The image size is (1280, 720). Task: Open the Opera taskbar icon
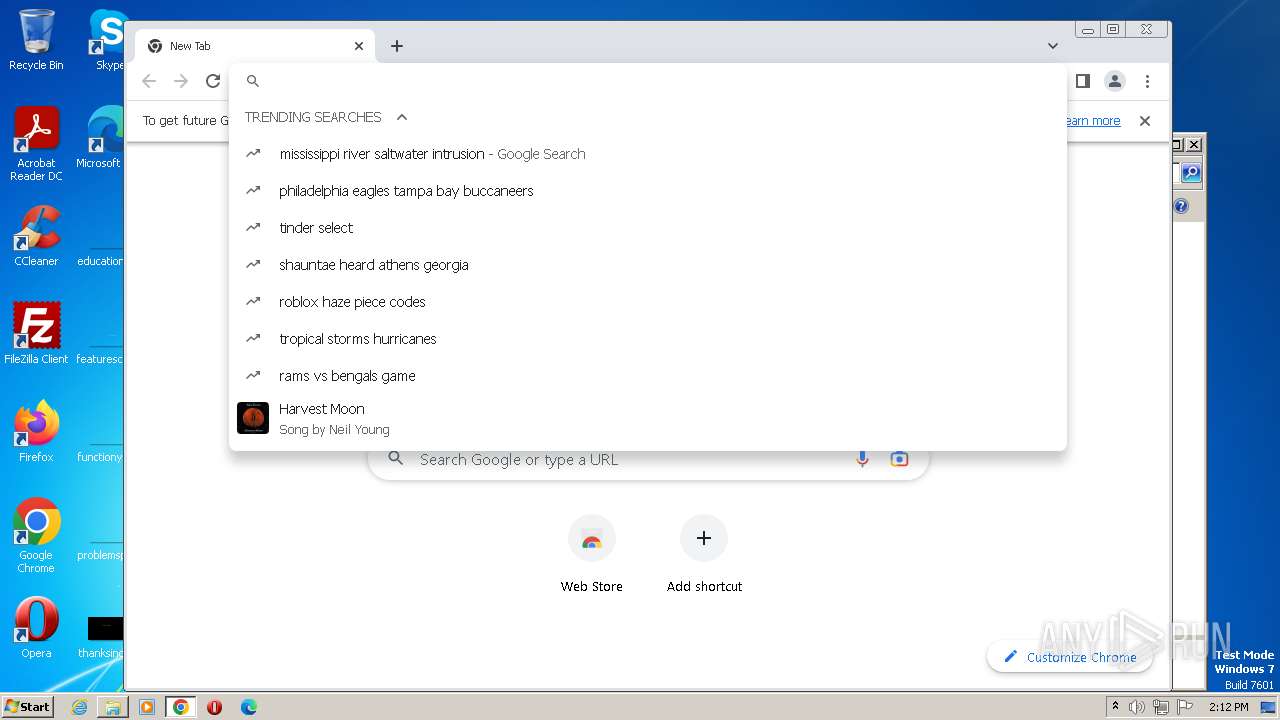pos(214,707)
